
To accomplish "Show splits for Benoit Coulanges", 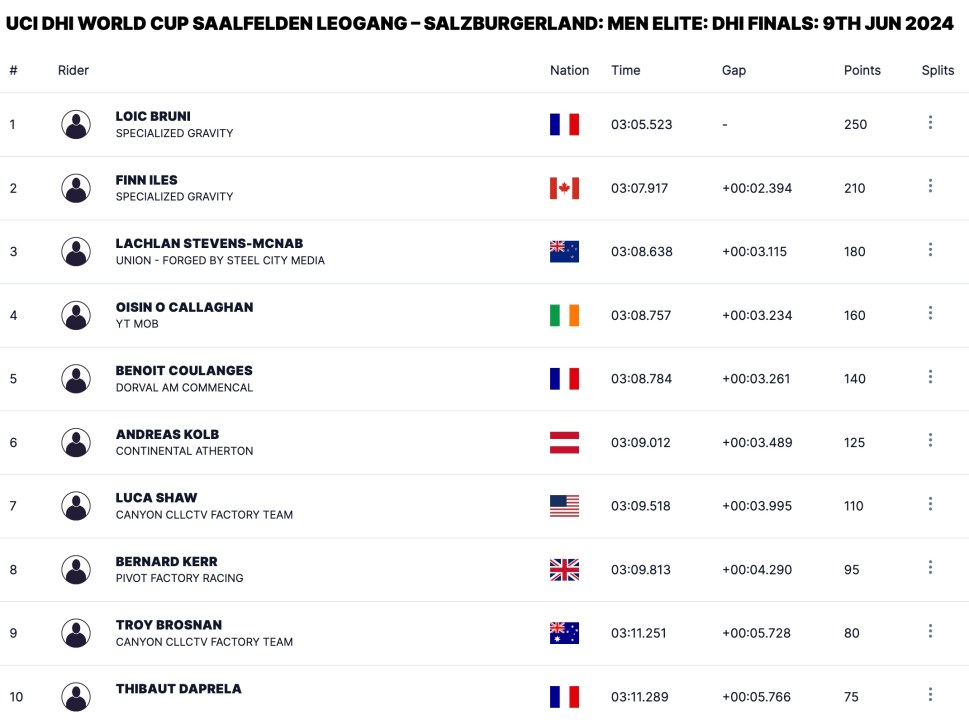I will [x=930, y=377].
